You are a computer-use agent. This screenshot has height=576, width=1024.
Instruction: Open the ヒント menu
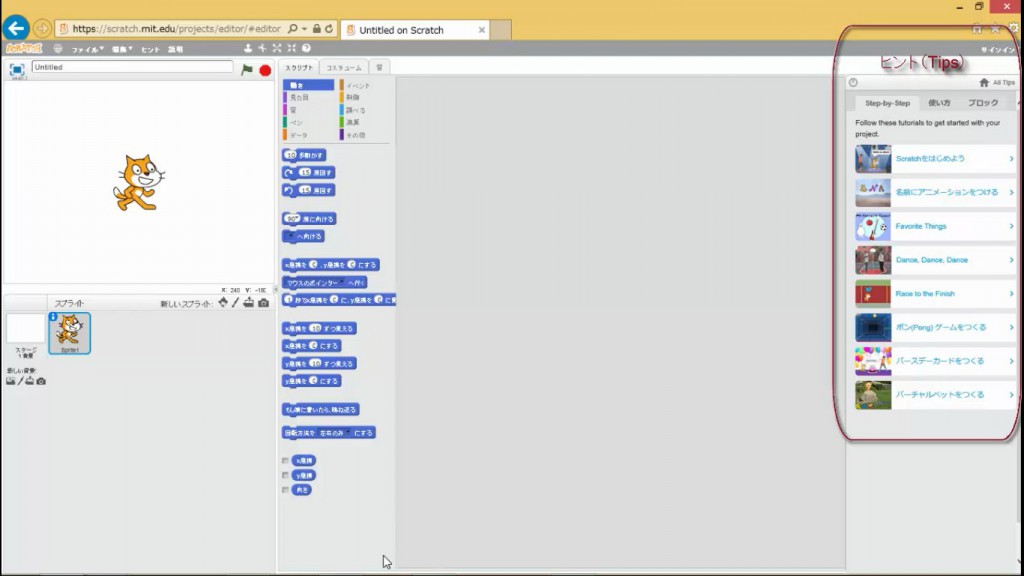click(150, 49)
